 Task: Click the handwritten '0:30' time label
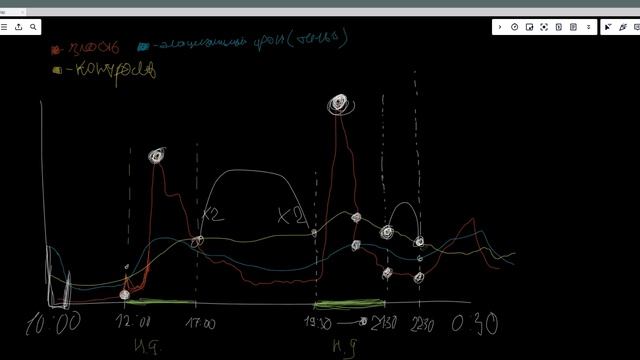coord(475,324)
